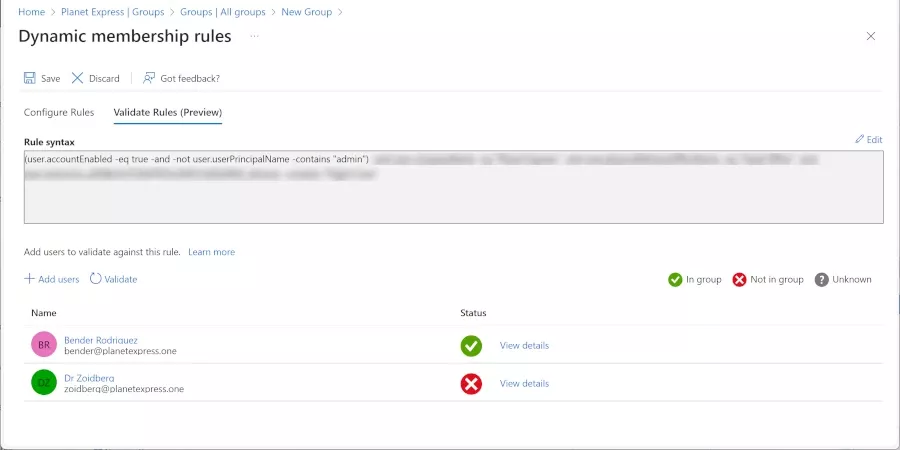Close the Dynamic membership rules pane

tap(870, 36)
